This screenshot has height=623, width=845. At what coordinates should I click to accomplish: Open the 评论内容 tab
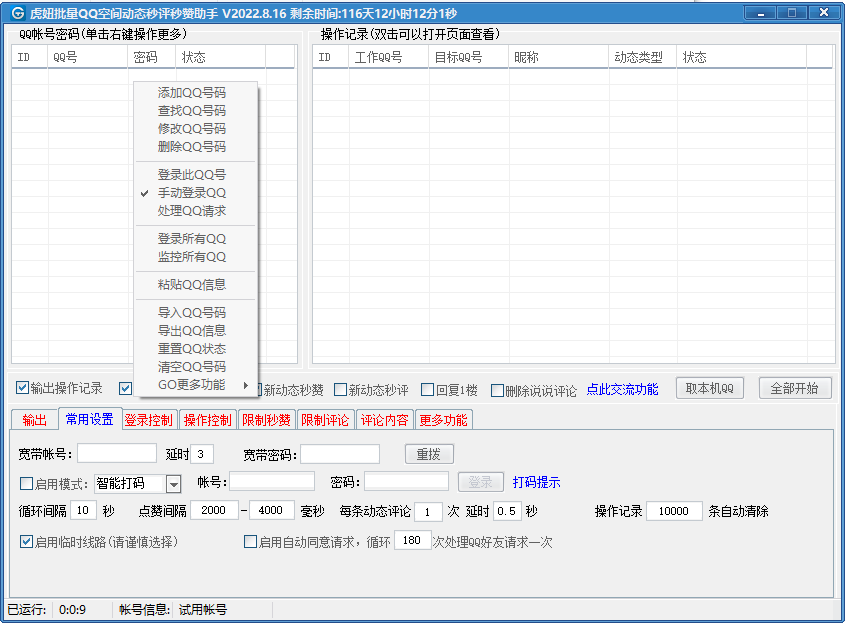pyautogui.click(x=384, y=420)
